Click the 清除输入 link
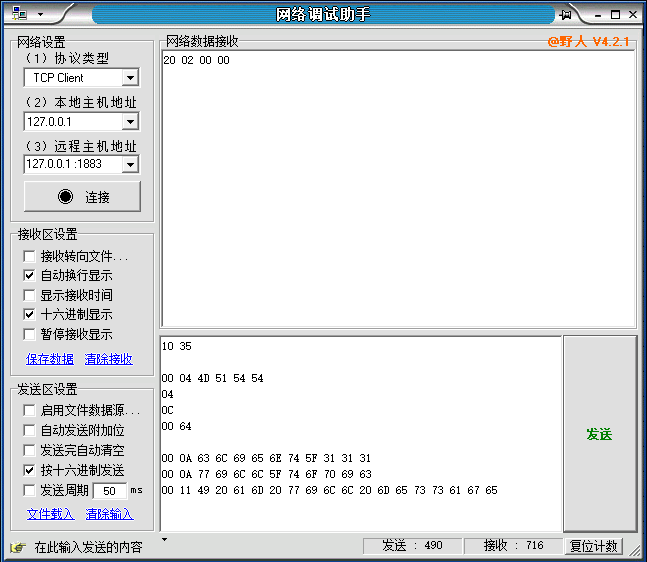Screen dimensions: 647x562 tap(109, 514)
